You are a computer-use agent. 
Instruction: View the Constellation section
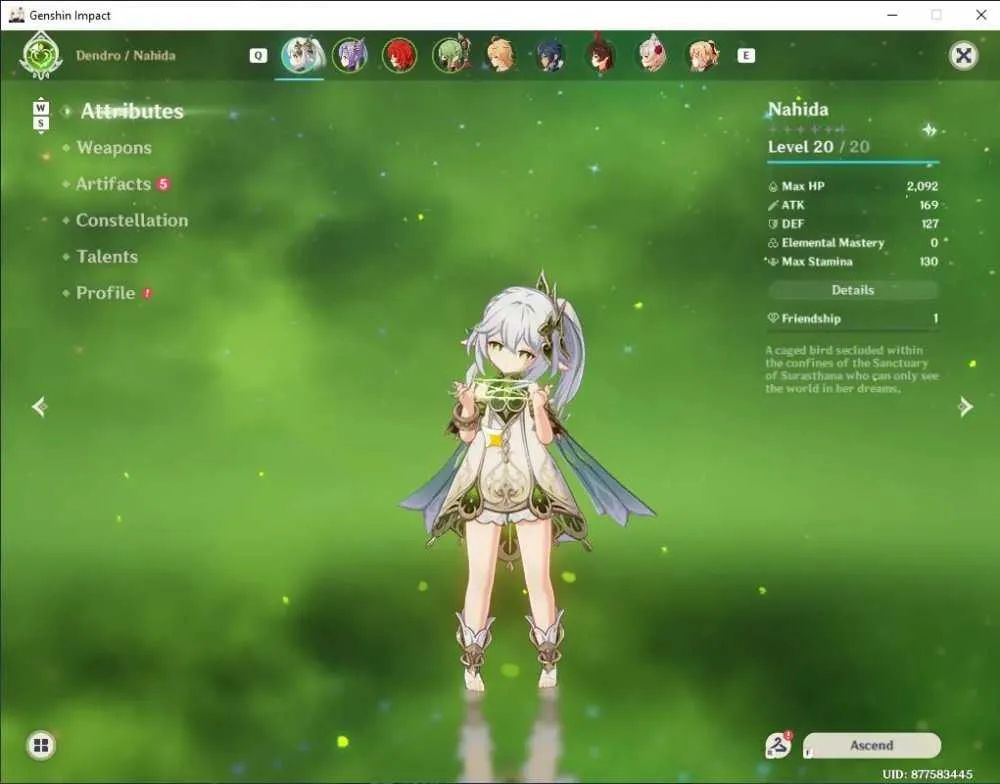[132, 221]
